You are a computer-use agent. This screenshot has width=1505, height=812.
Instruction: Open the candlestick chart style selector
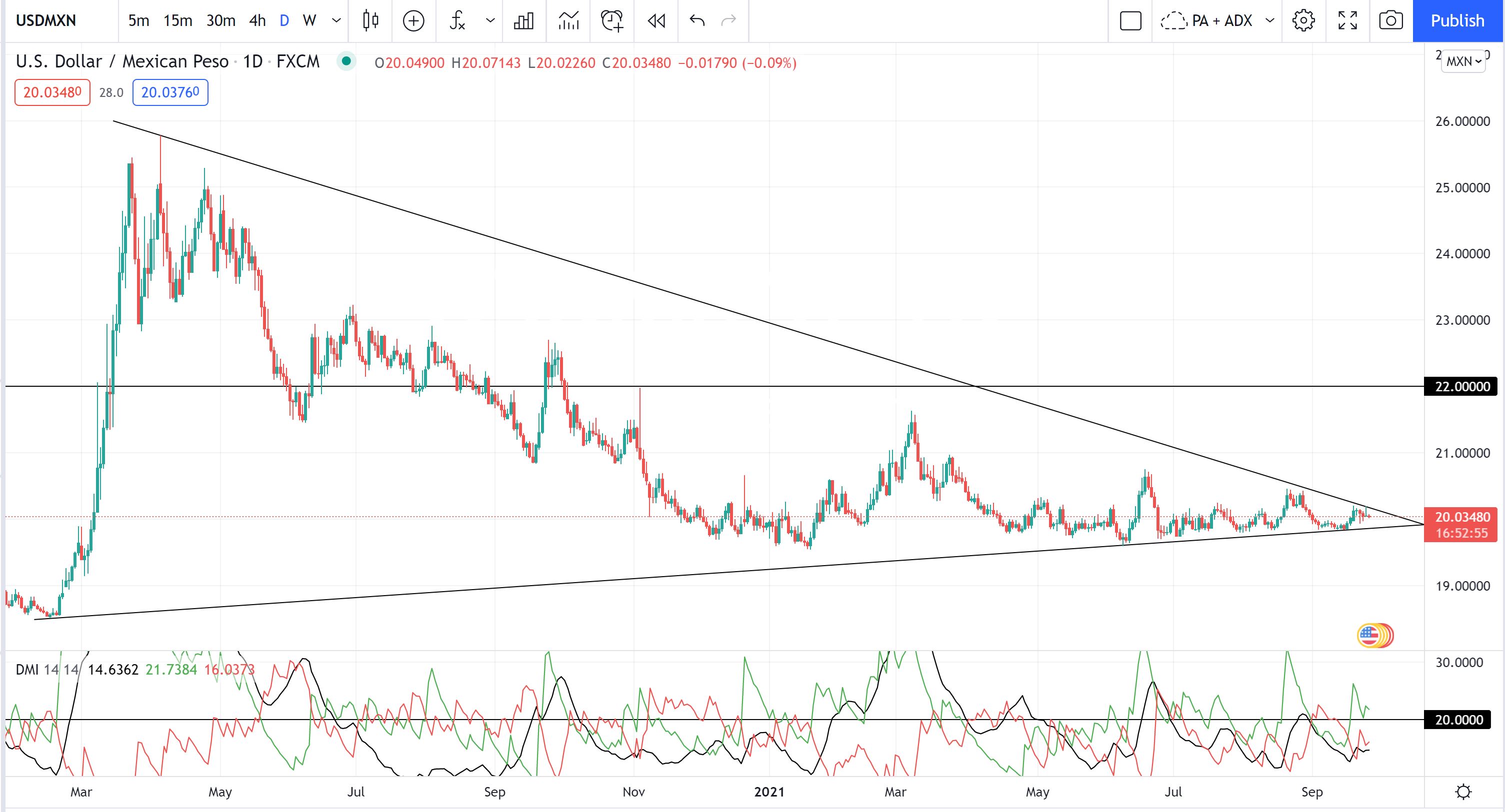[370, 20]
